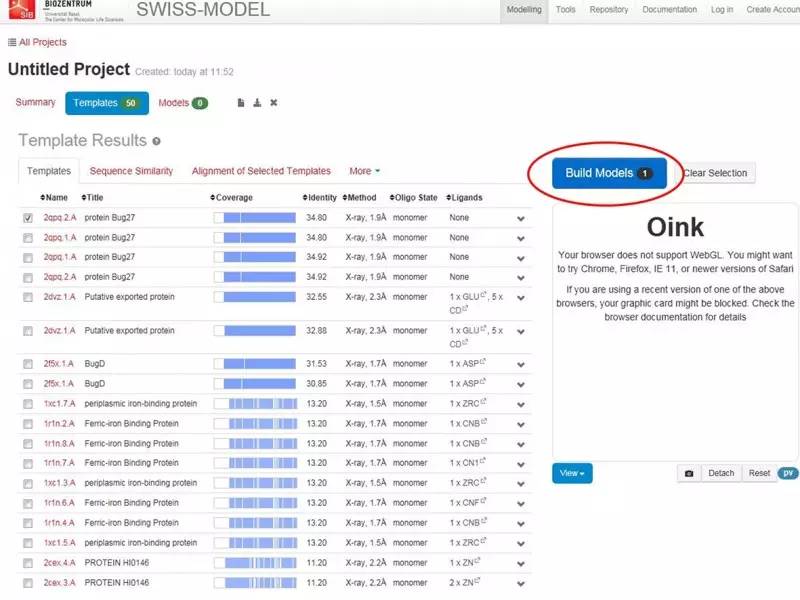Image resolution: width=800 pixels, height=600 pixels.
Task: Open external link icon beside ASP in BugD 31.53 row
Action: 483,362
